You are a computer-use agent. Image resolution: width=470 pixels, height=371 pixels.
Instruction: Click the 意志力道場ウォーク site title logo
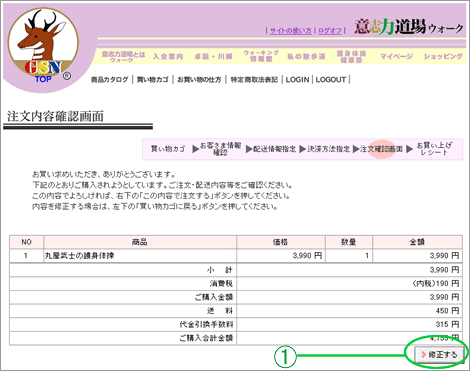tap(409, 27)
